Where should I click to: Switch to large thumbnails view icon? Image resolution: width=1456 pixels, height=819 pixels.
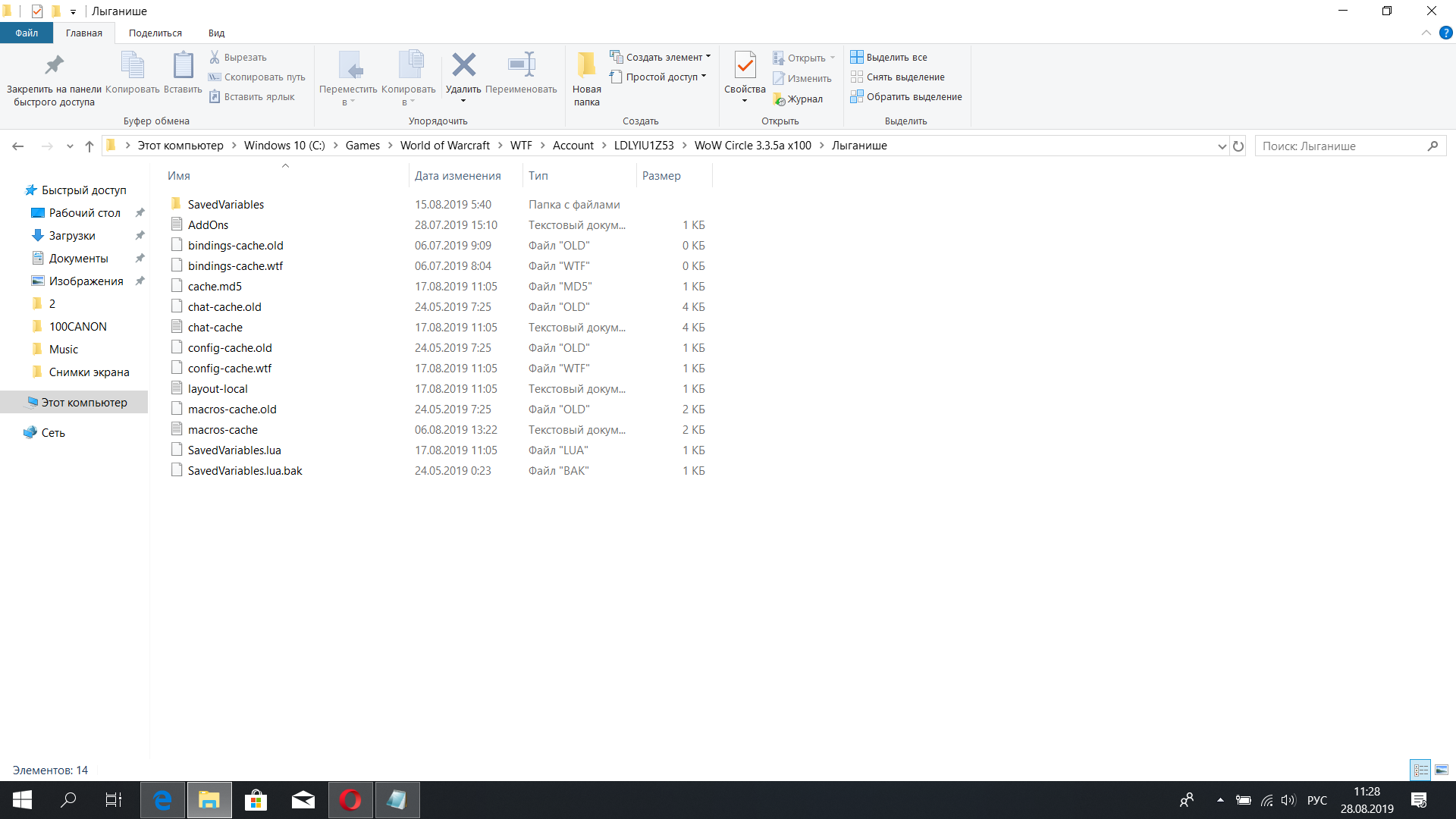pyautogui.click(x=1442, y=770)
